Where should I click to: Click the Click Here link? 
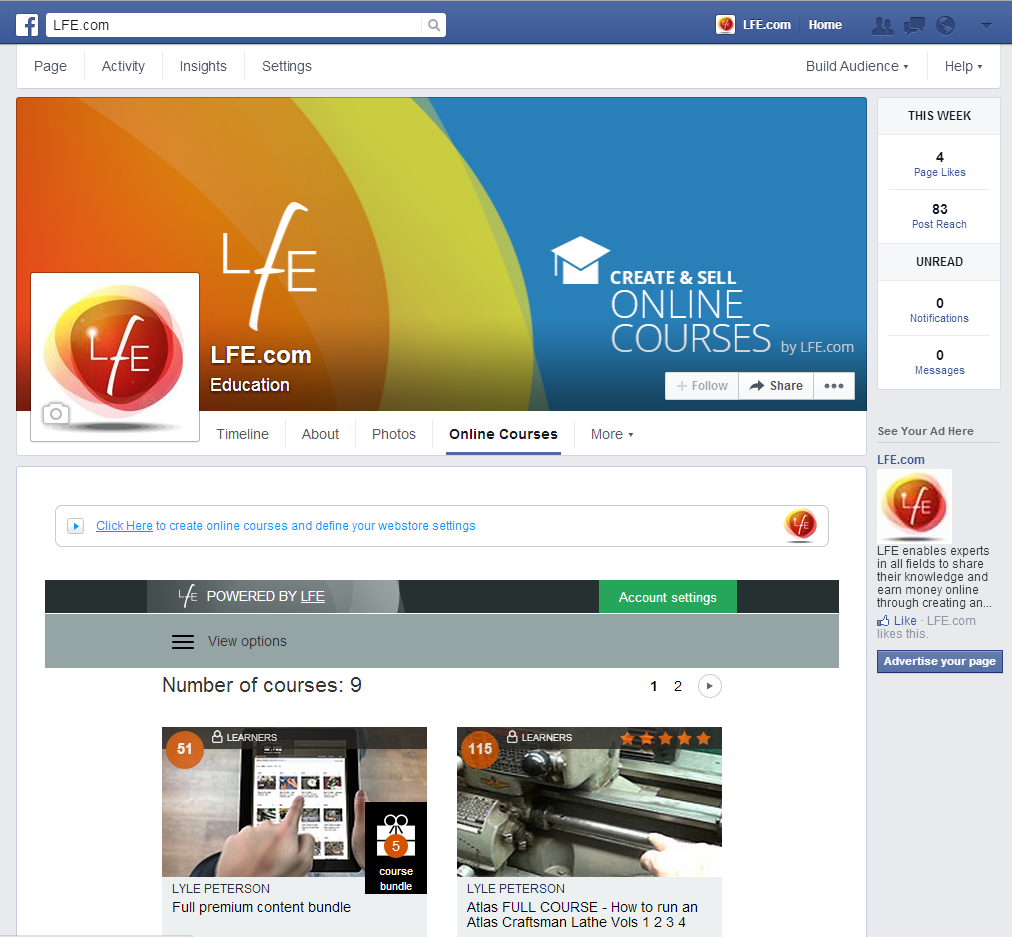click(125, 526)
